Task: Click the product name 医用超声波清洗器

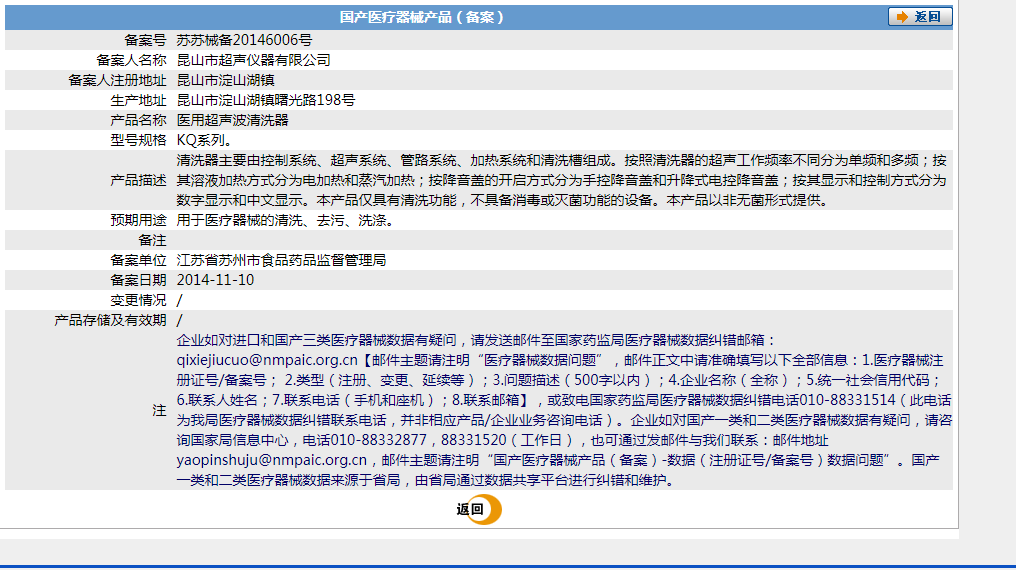Action: 232,120
